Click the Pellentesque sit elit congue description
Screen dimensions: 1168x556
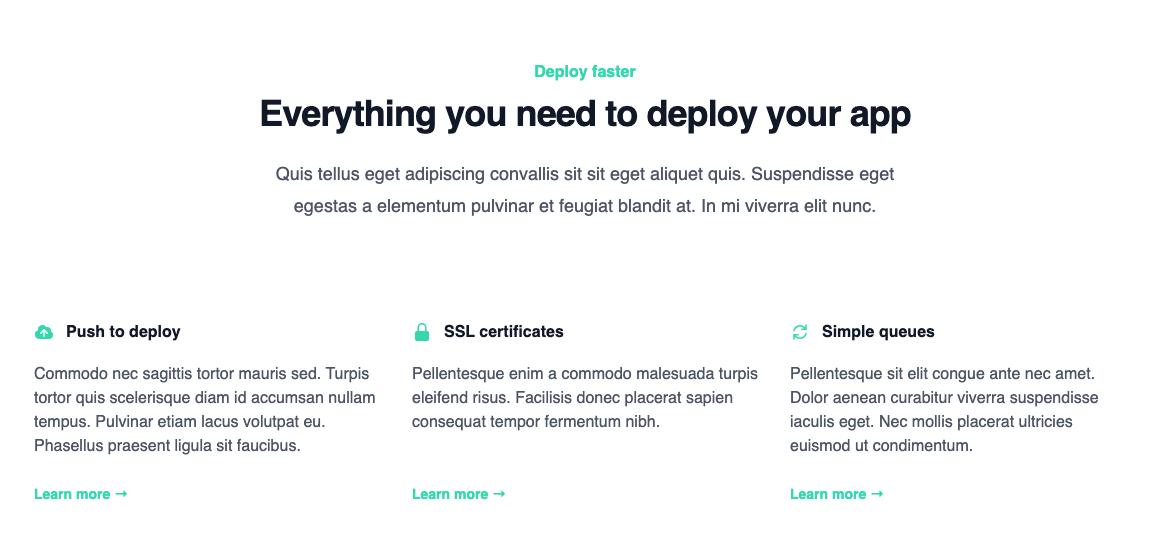(944, 410)
